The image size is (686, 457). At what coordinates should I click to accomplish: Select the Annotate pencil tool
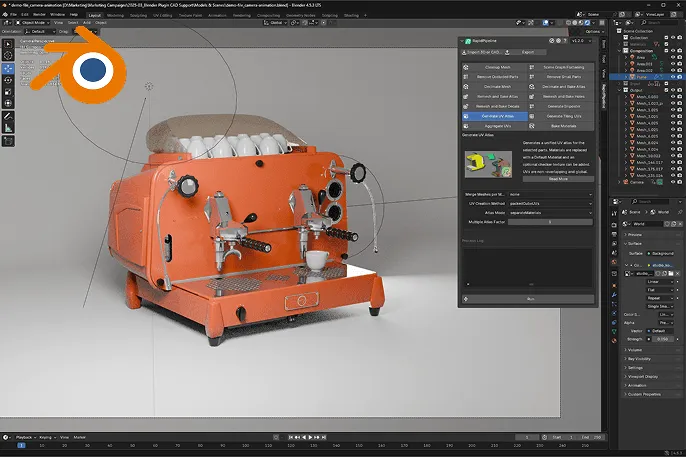pyautogui.click(x=8, y=116)
